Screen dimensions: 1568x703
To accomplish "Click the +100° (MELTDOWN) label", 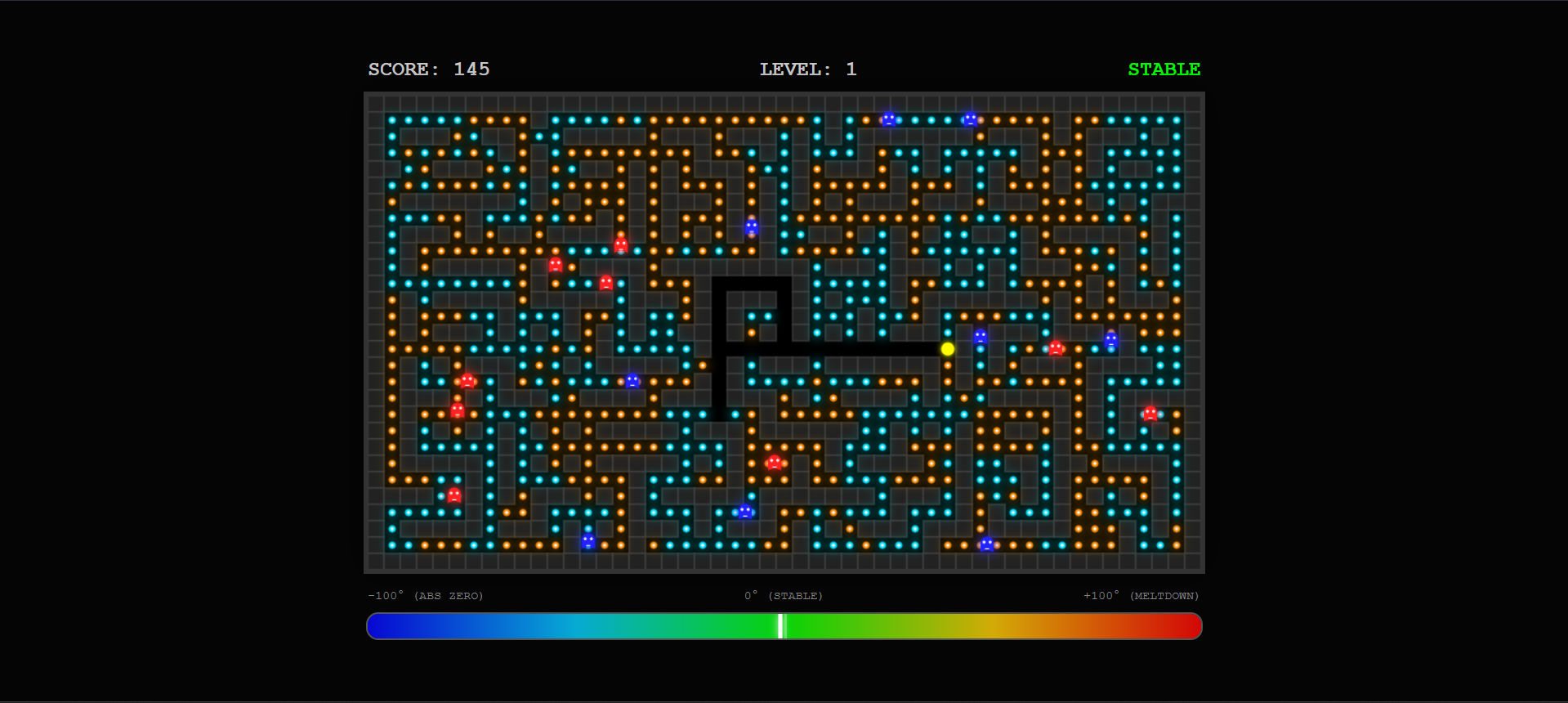I will pyautogui.click(x=1141, y=596).
